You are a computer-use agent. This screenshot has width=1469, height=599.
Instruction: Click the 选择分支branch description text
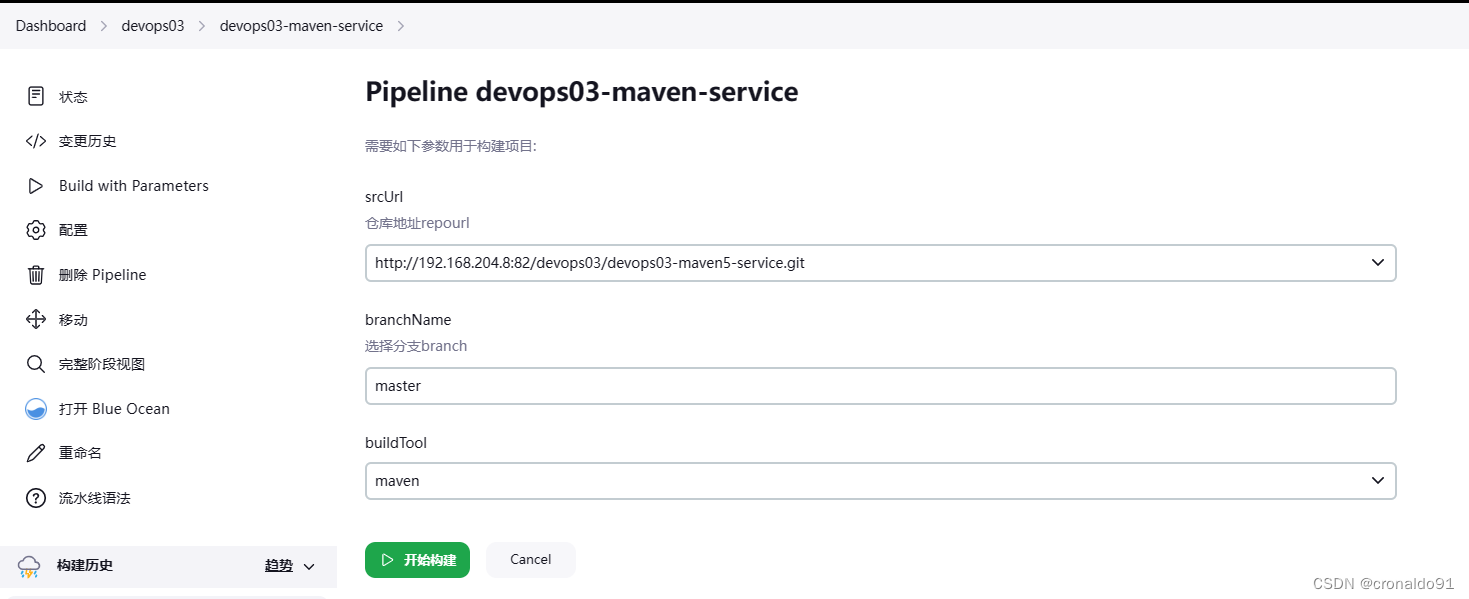416,346
